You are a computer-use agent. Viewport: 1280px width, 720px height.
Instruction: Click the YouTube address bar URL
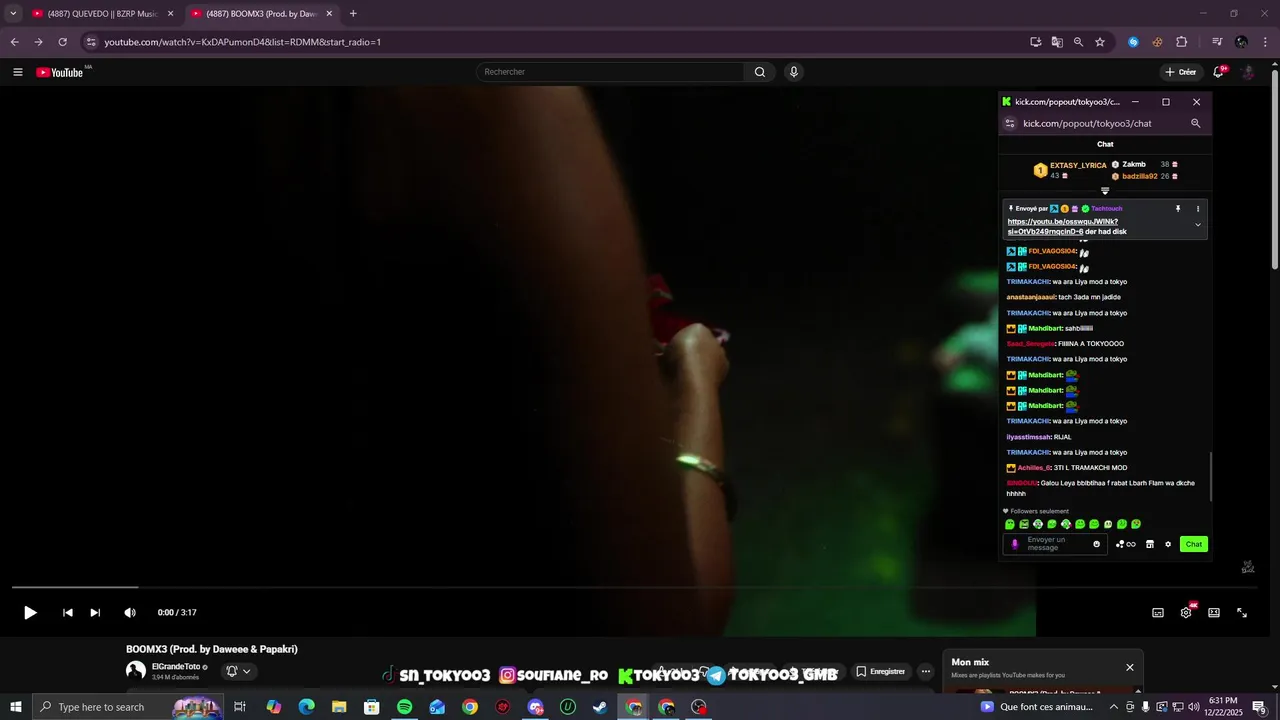click(x=243, y=42)
